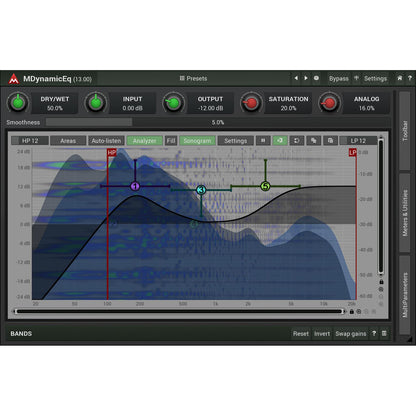
Task: Click the red HP filter marker
Action: coord(112,153)
